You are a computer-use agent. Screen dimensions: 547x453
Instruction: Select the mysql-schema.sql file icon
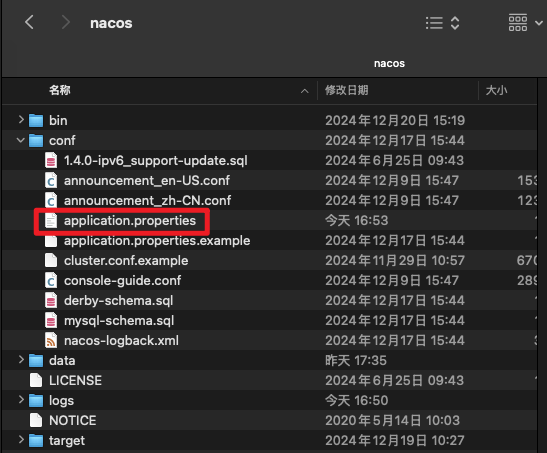click(x=51, y=320)
